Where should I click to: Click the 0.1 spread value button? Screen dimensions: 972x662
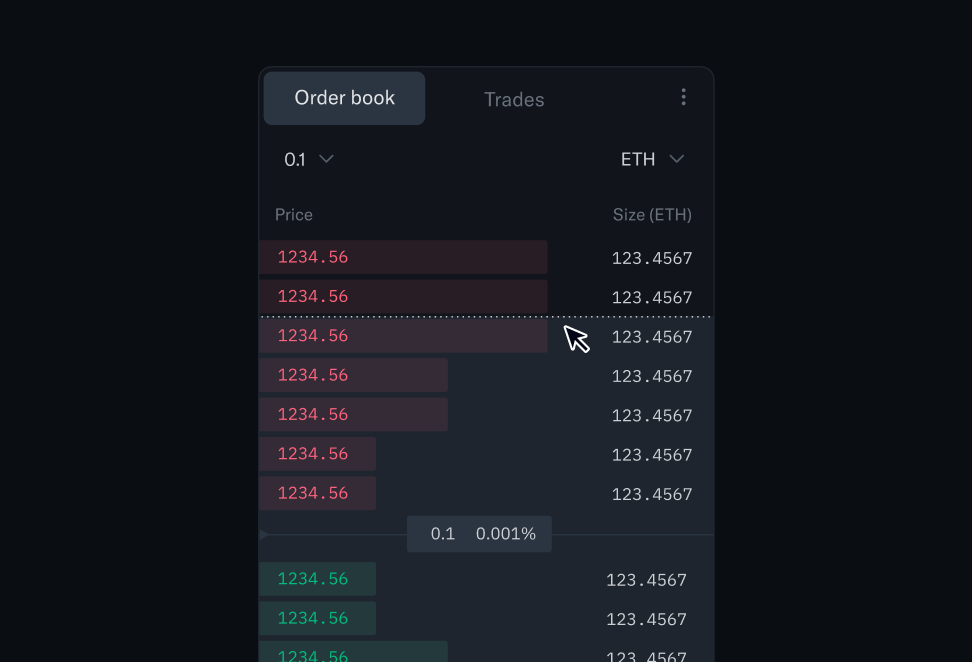coord(441,533)
